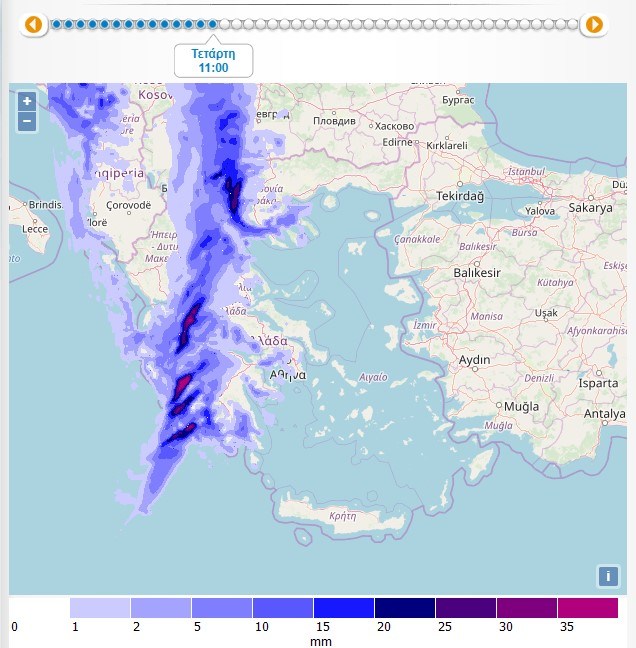Click the Κρήτη label on the map
Image resolution: width=636 pixels, height=648 pixels.
[x=343, y=516]
